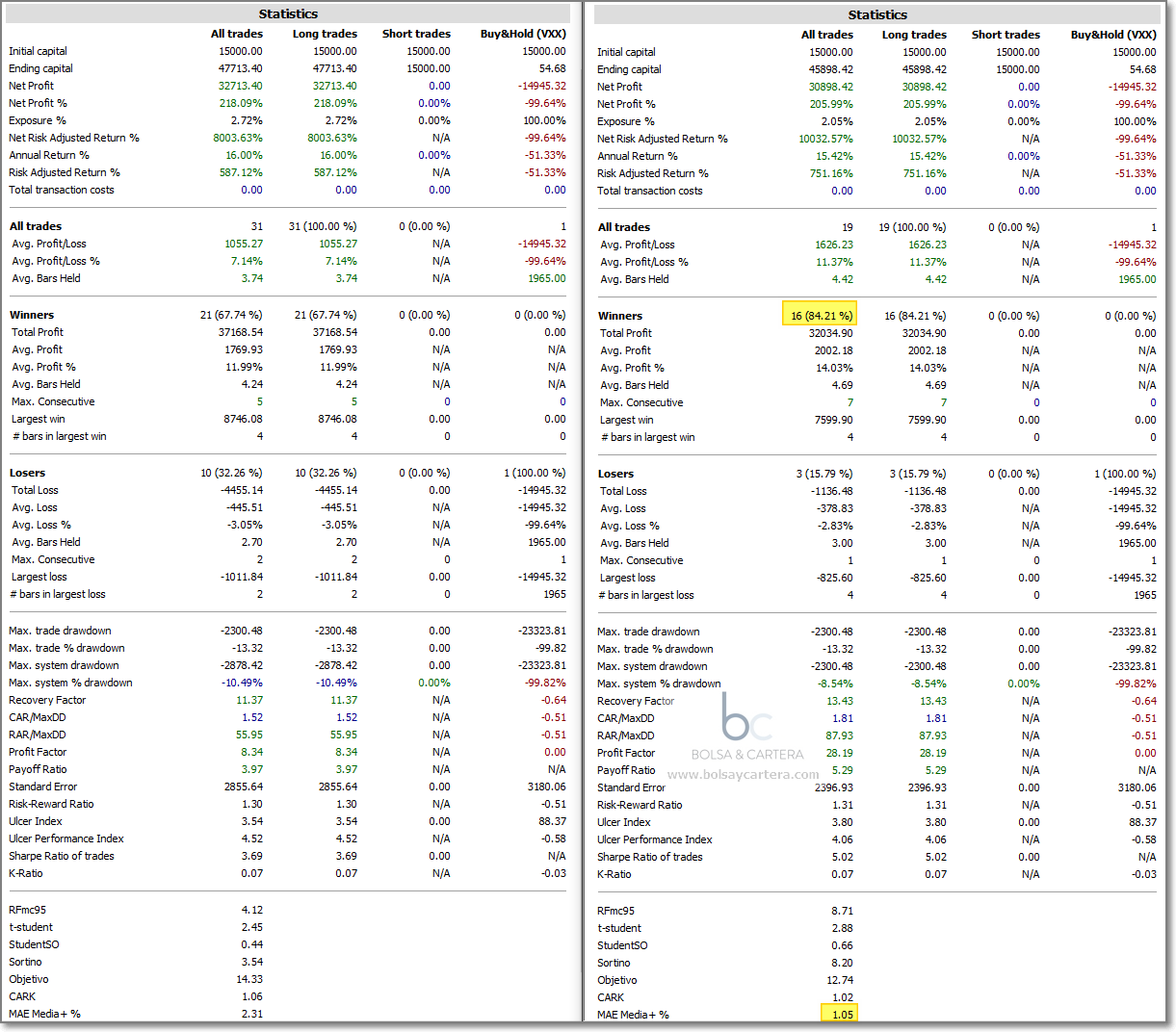This screenshot has height=1032, width=1176.
Task: Click right panel All trades Avg. Profit/Loss 1626.23
Action: click(834, 245)
